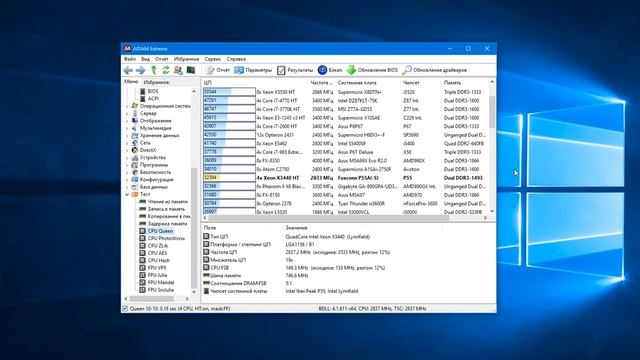Expand the Отображение tree node

127,121
